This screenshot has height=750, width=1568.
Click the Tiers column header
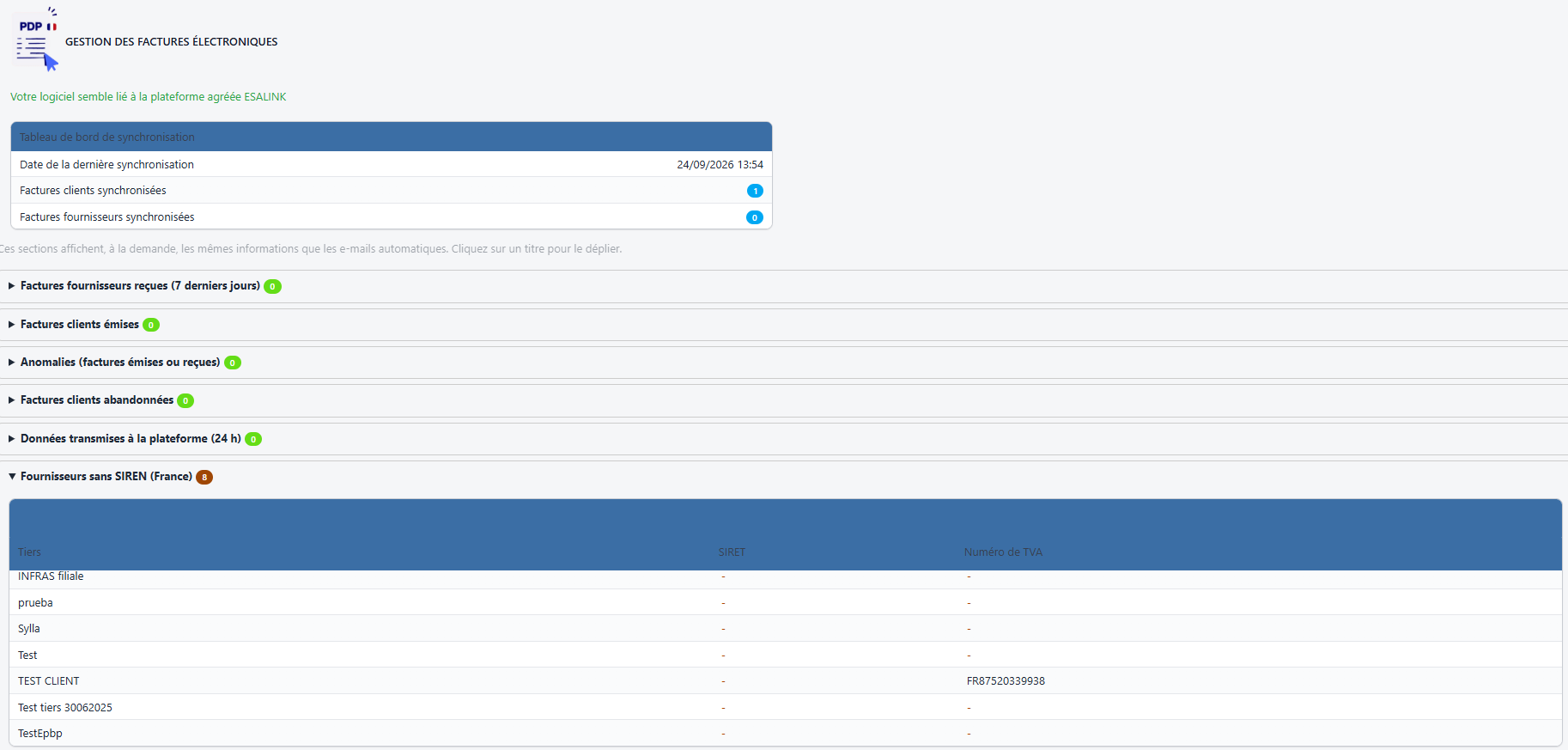click(x=29, y=552)
